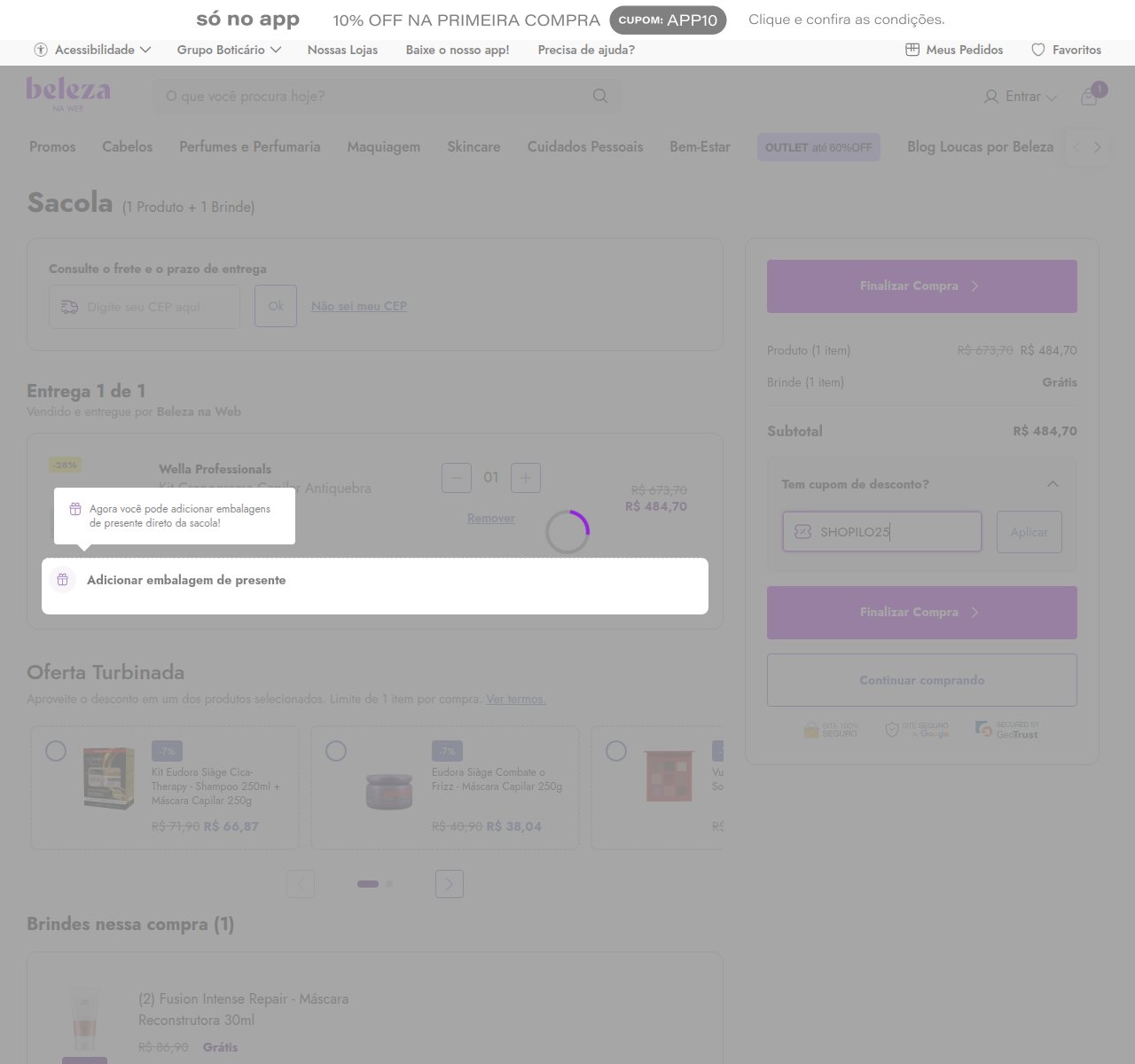This screenshot has height=1064, width=1135.
Task: Click the user profile icon beside Entrar
Action: (991, 97)
